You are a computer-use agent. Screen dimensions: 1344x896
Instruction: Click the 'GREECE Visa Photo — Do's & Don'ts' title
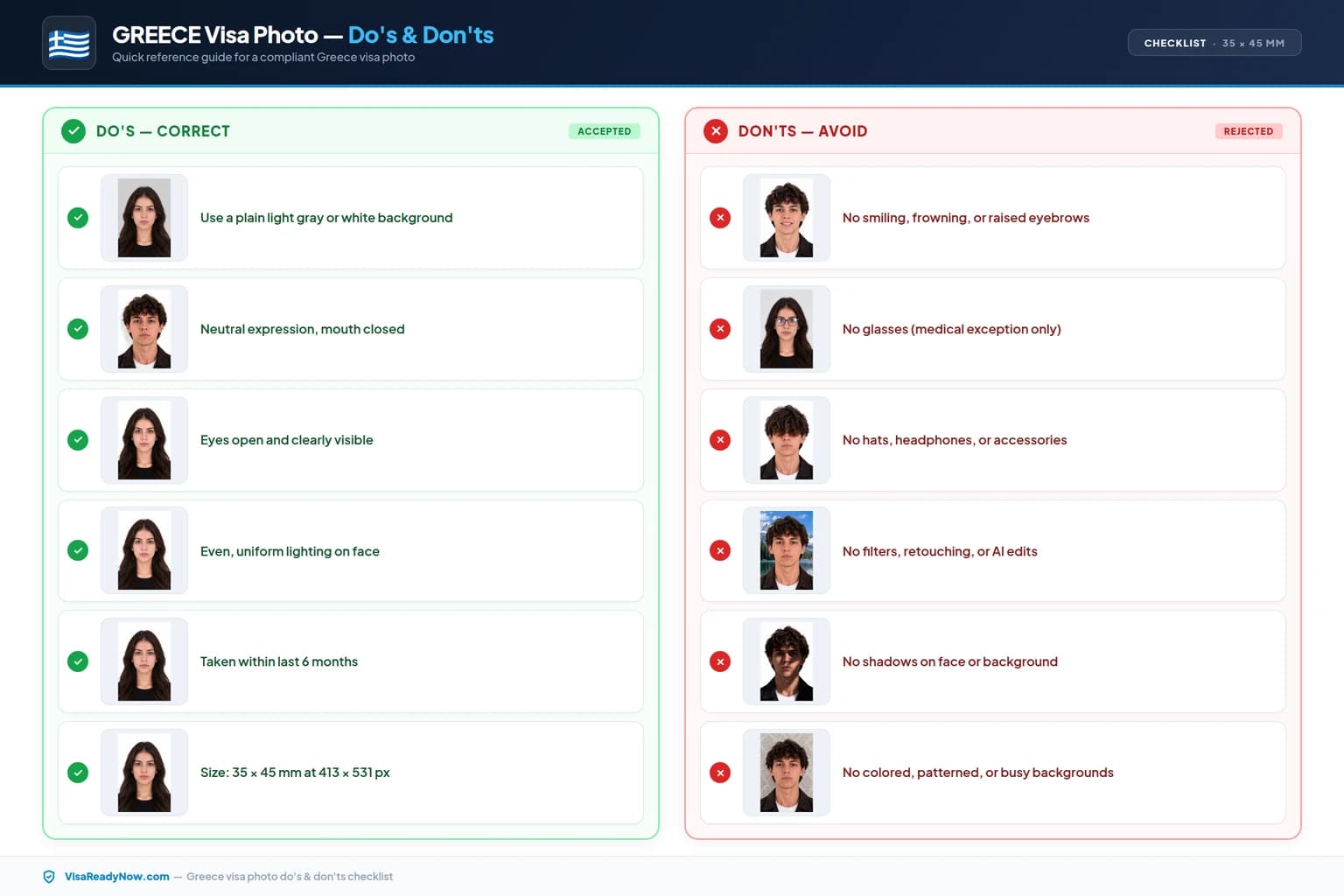tap(303, 34)
